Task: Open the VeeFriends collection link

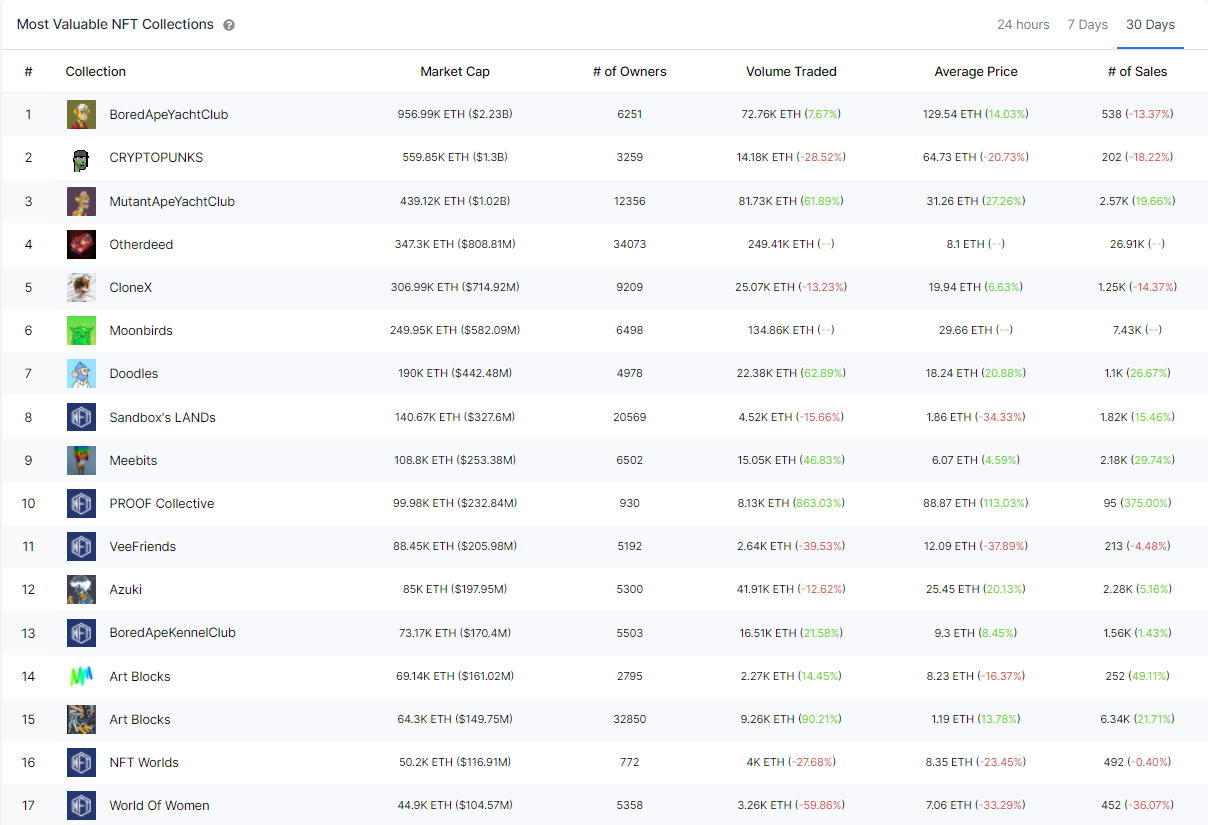Action: point(143,546)
